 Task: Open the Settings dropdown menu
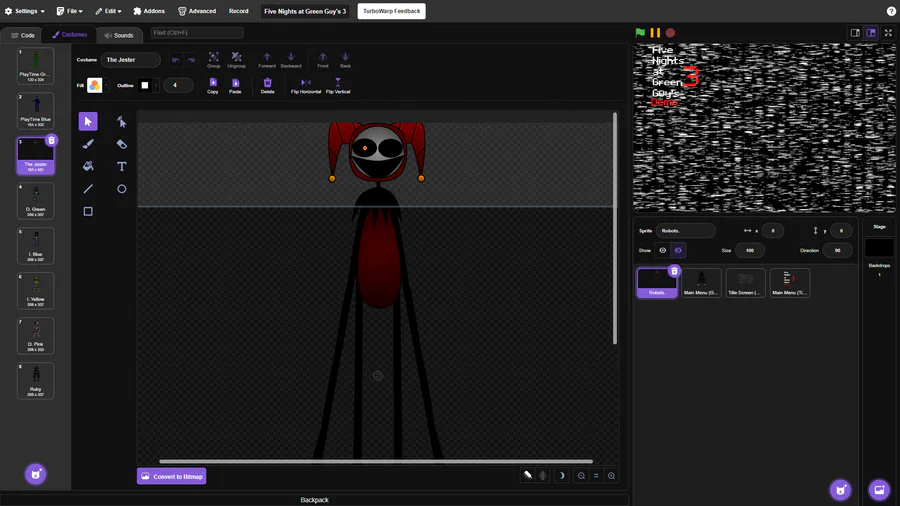(x=25, y=11)
